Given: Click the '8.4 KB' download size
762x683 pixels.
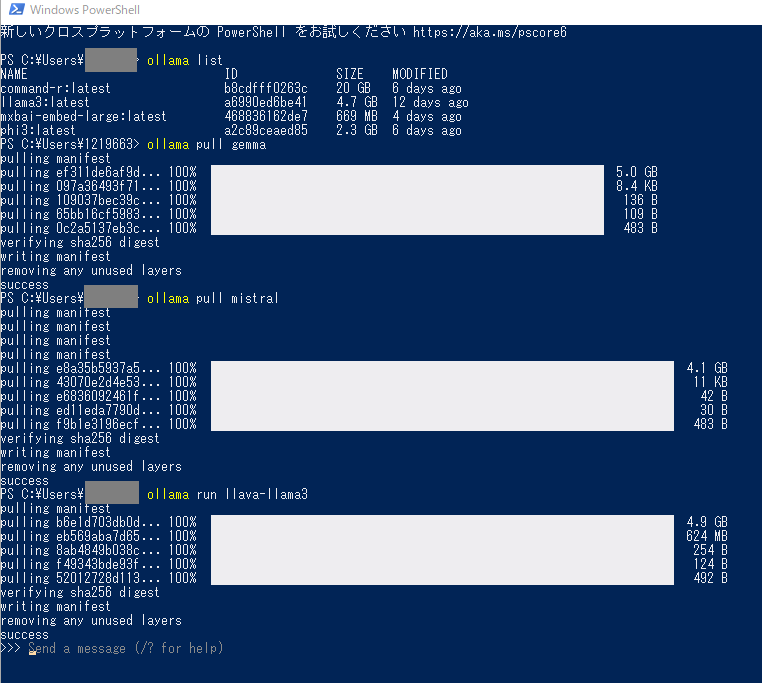Looking at the screenshot, I should pyautogui.click(x=637, y=186).
